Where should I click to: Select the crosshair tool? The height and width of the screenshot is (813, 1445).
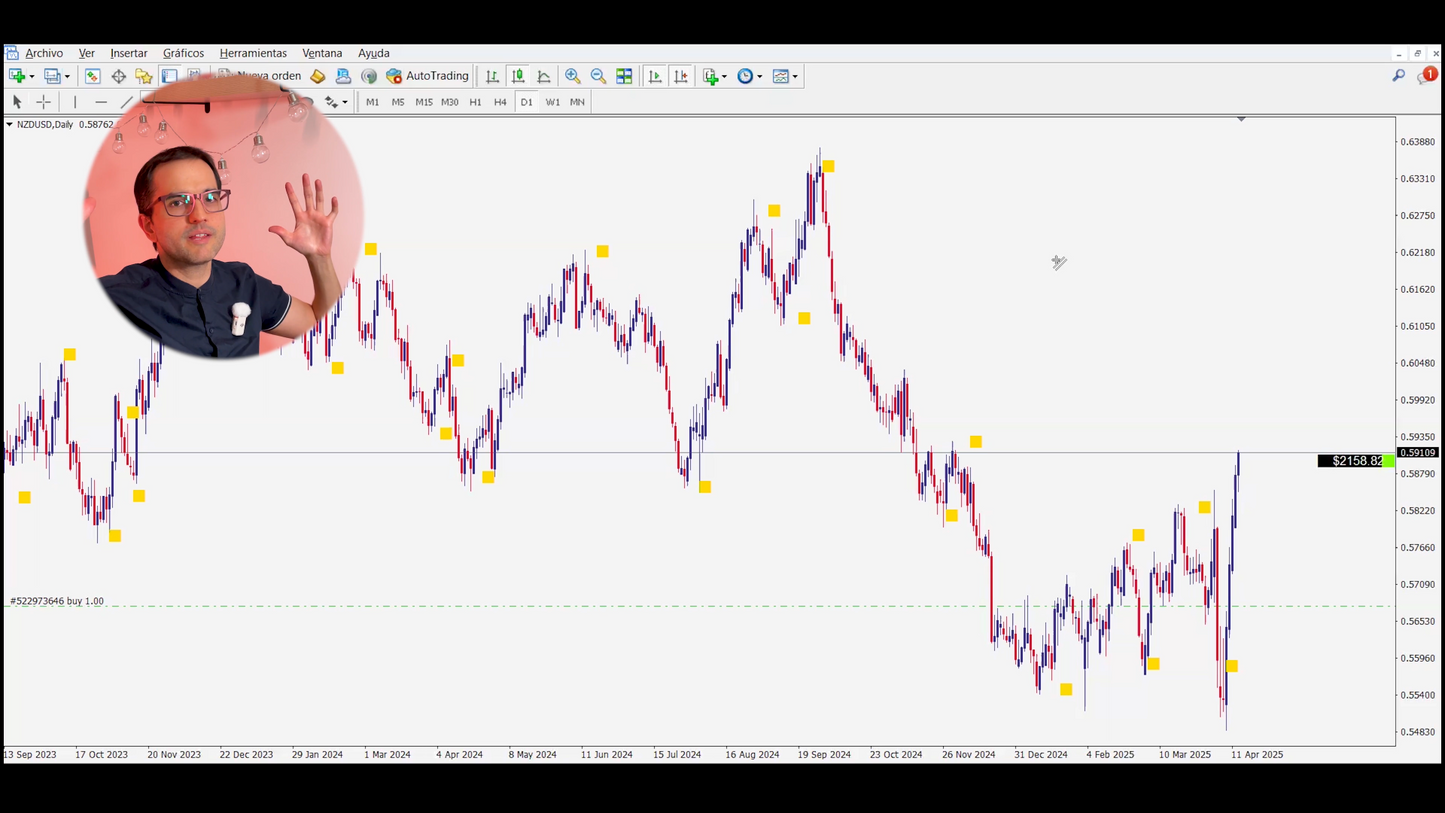[x=43, y=102]
